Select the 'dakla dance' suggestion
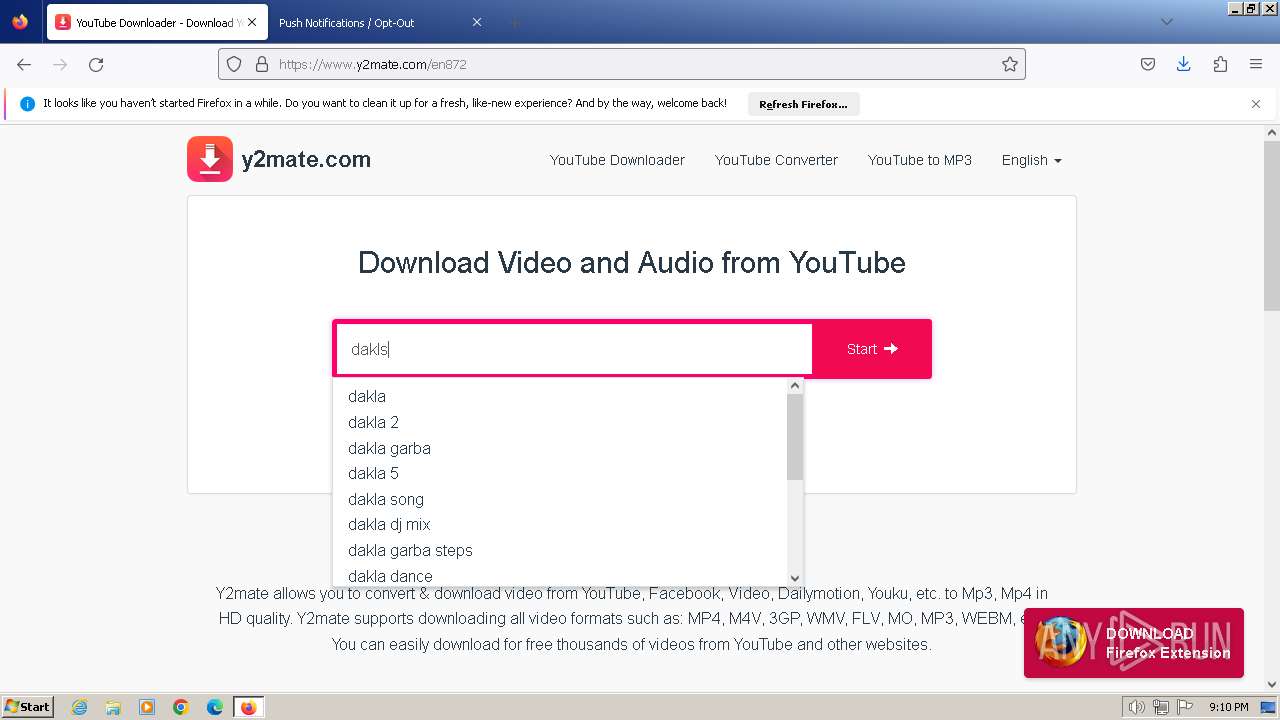 (560, 575)
